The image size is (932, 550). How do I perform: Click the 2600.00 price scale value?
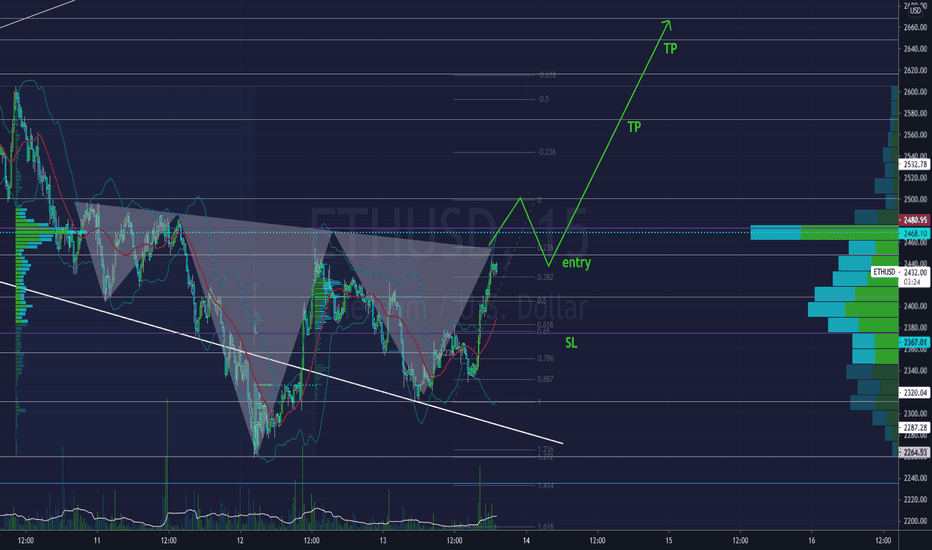pos(915,92)
